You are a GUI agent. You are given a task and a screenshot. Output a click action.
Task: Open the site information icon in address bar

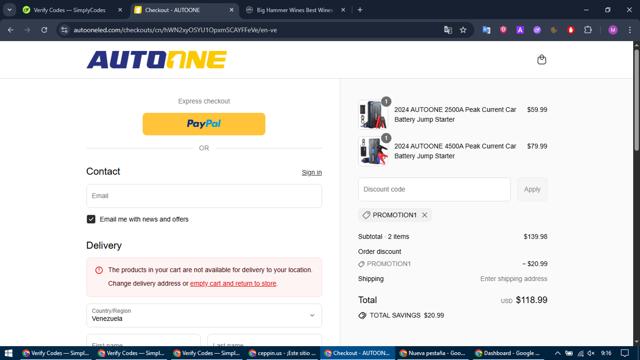[x=64, y=30]
